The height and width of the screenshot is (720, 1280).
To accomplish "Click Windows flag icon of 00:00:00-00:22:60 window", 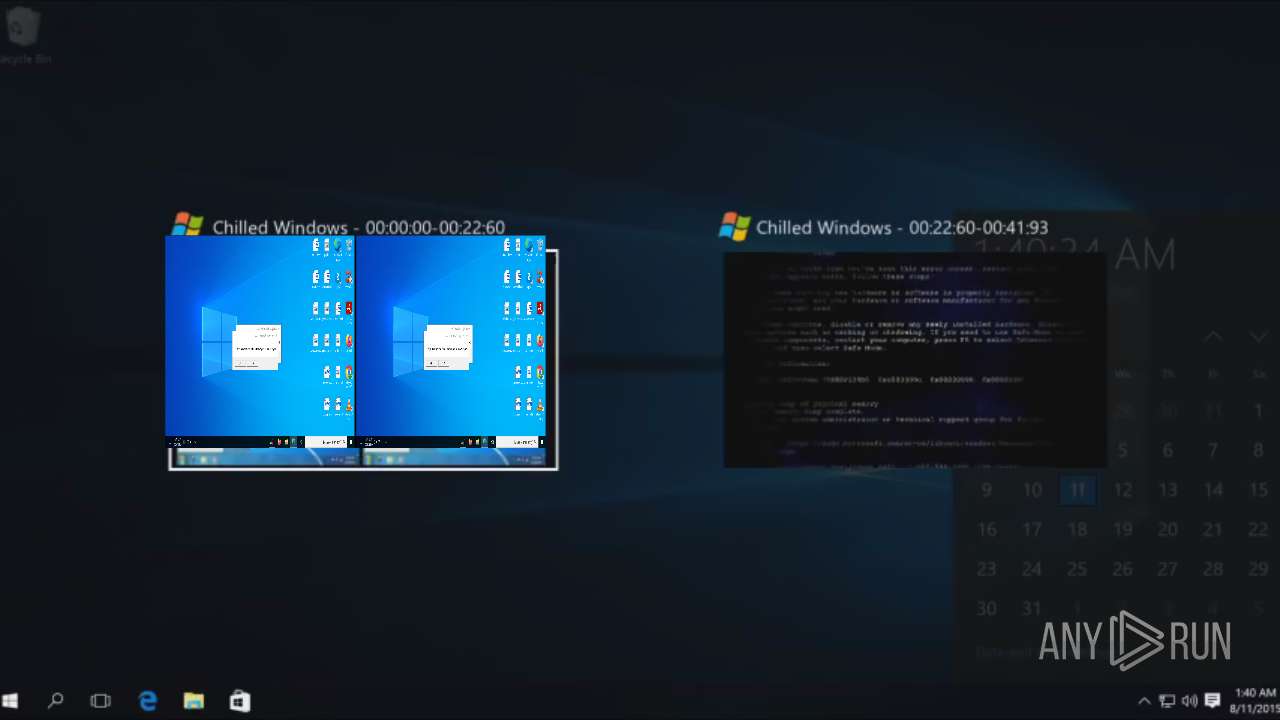I will pos(187,226).
